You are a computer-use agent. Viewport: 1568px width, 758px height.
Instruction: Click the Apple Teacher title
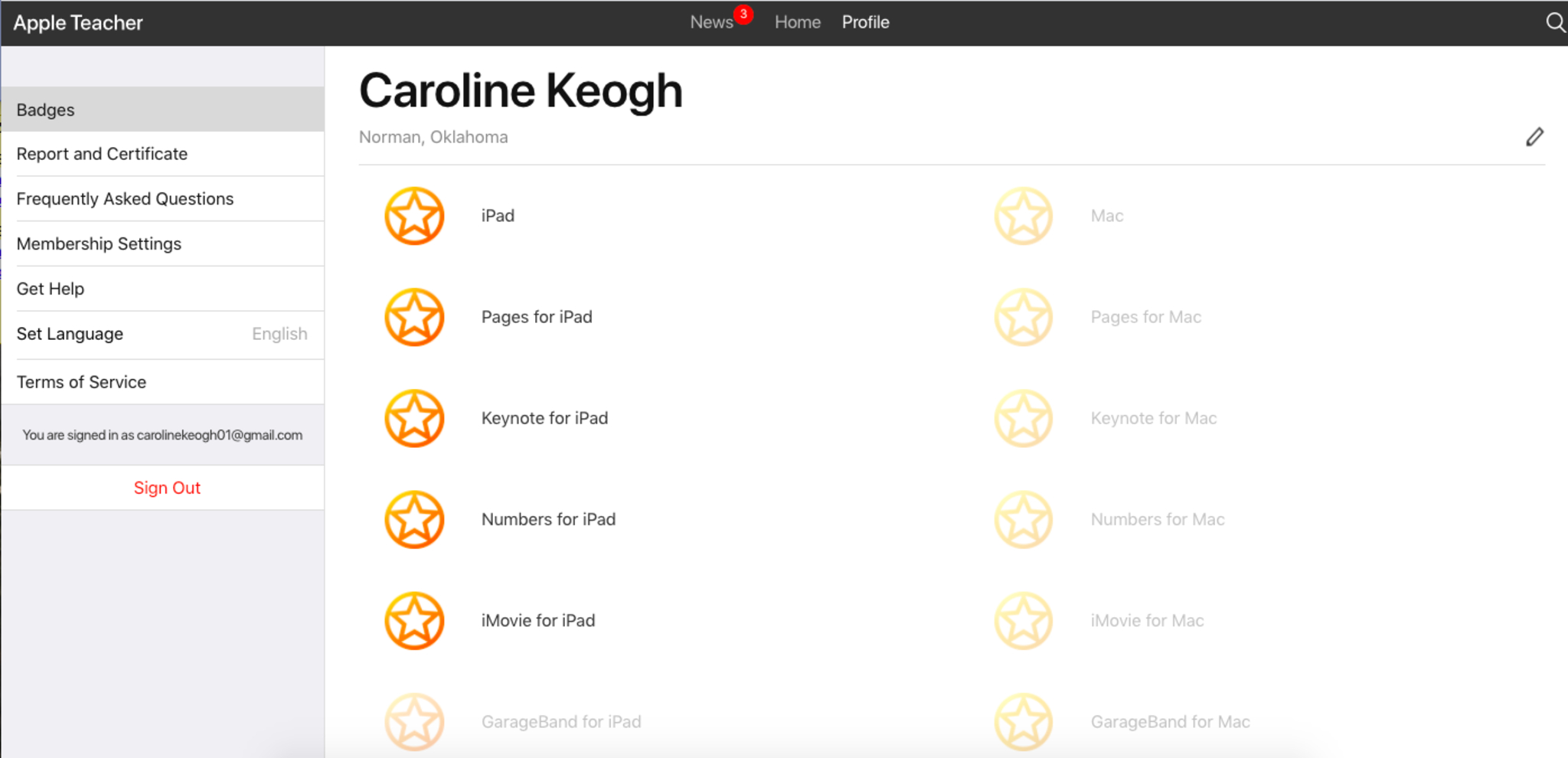point(78,23)
